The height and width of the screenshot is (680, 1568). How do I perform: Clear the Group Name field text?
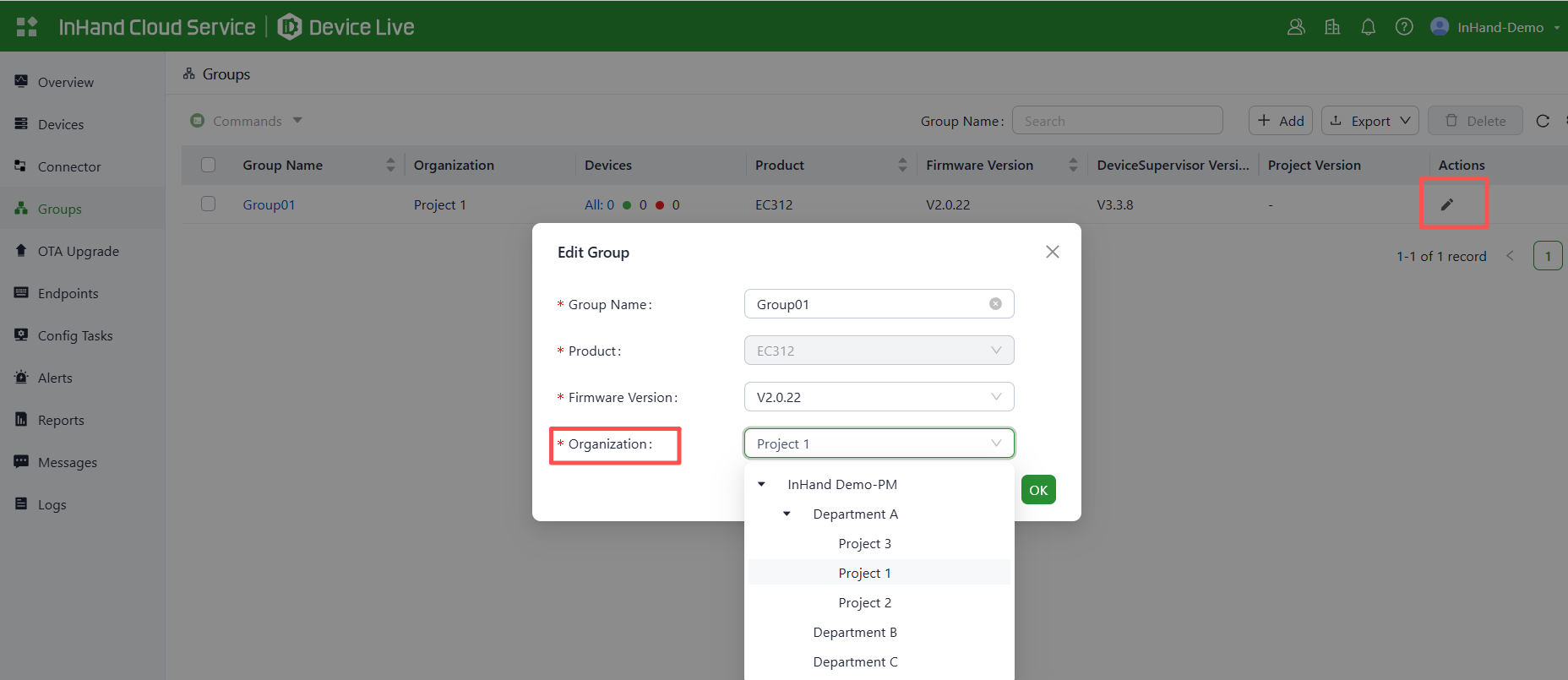(995, 304)
